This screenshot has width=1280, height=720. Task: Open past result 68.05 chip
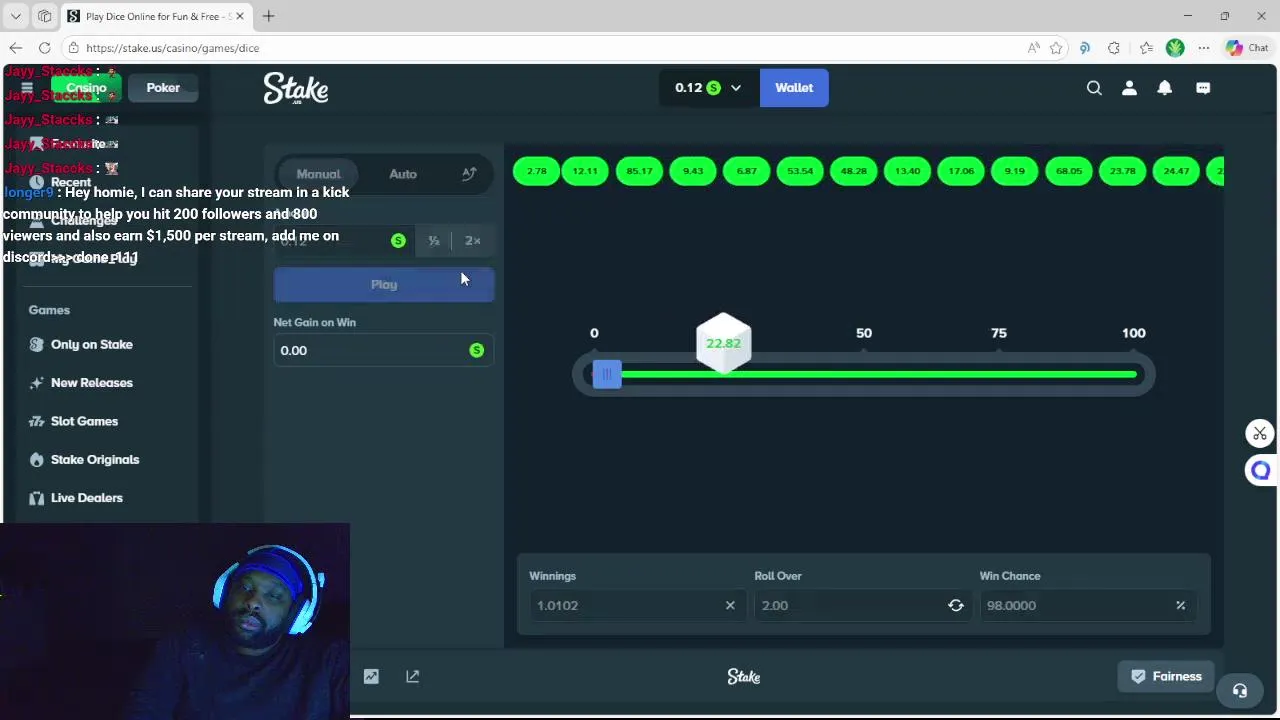[1069, 171]
